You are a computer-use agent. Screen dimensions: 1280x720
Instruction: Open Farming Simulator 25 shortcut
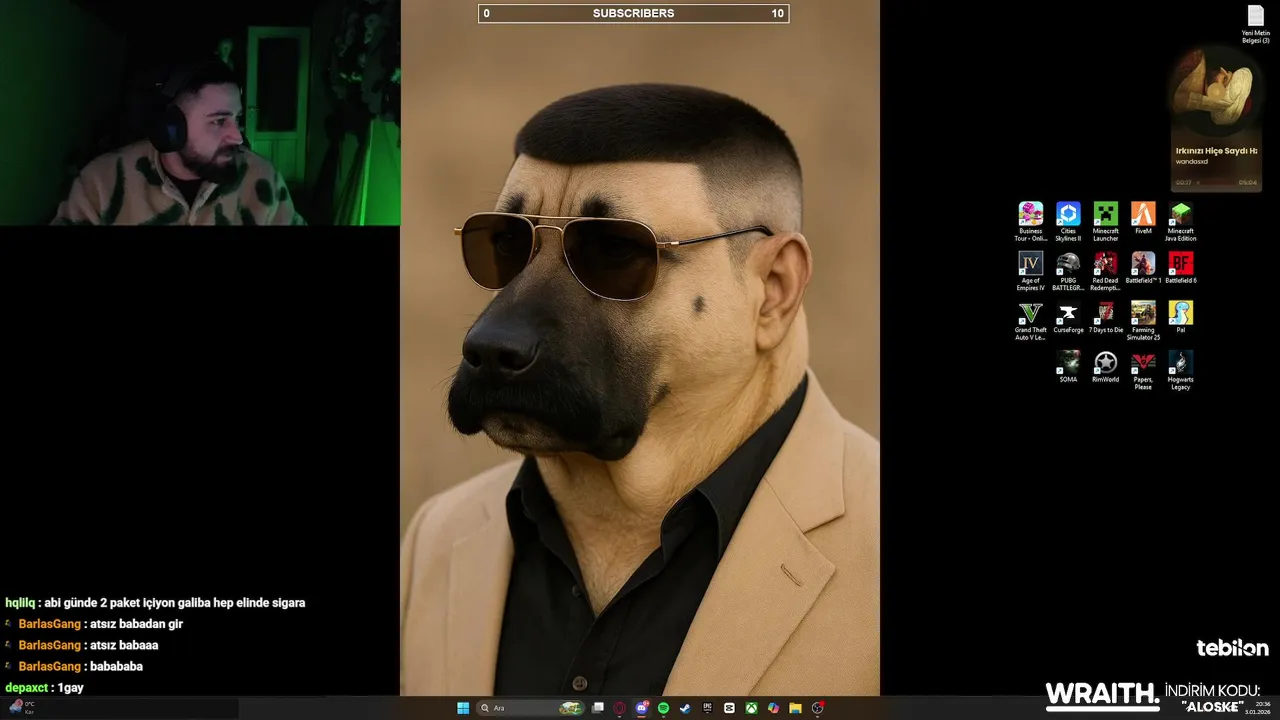[x=1143, y=321]
